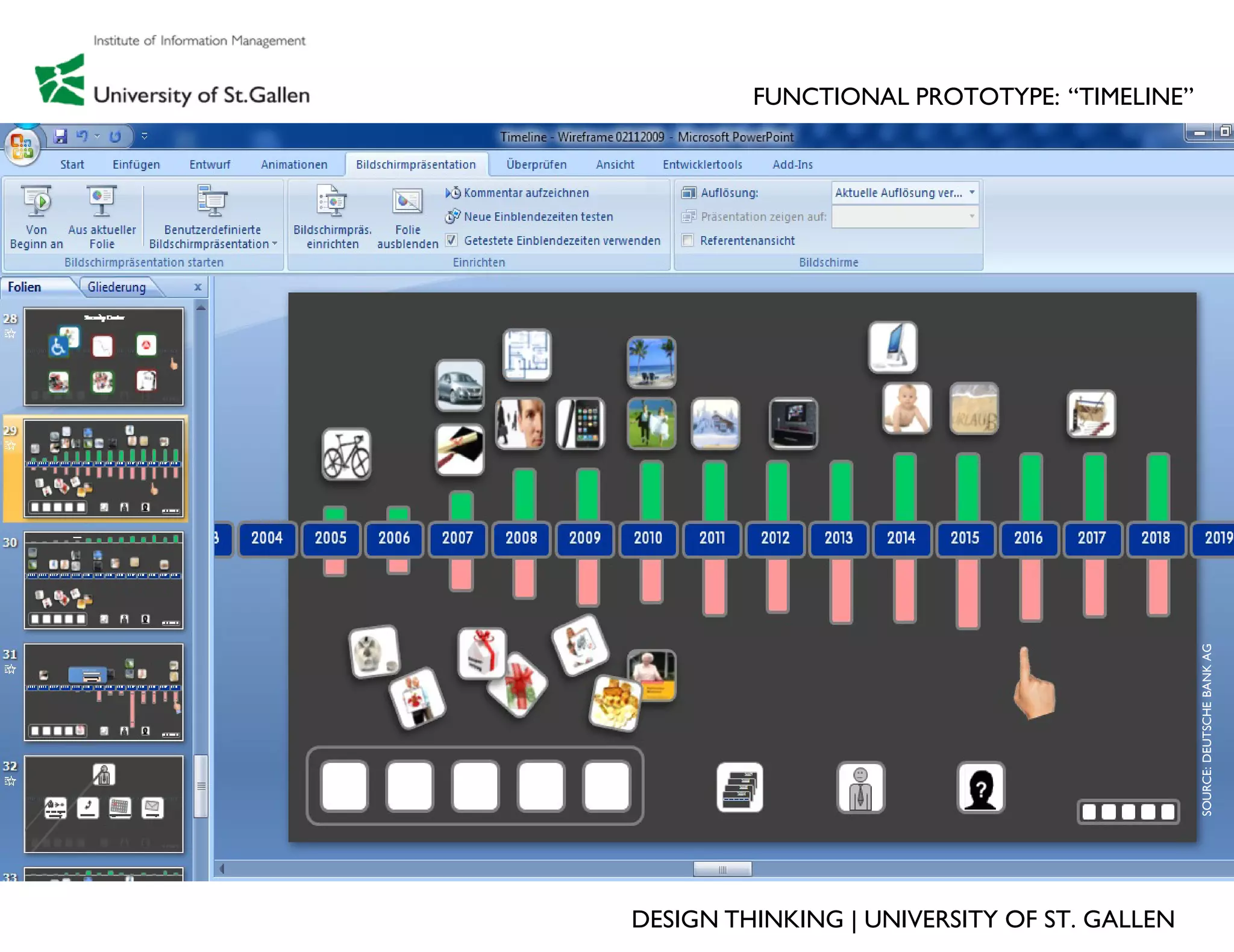Click the Office button orb
The height and width of the screenshot is (952, 1234).
pos(22,146)
